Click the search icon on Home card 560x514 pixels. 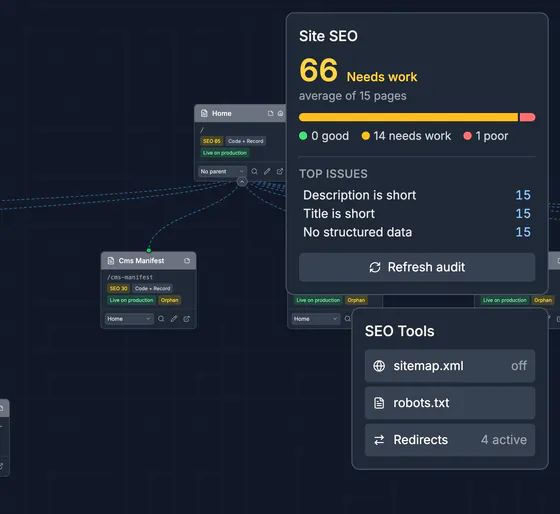[254, 171]
